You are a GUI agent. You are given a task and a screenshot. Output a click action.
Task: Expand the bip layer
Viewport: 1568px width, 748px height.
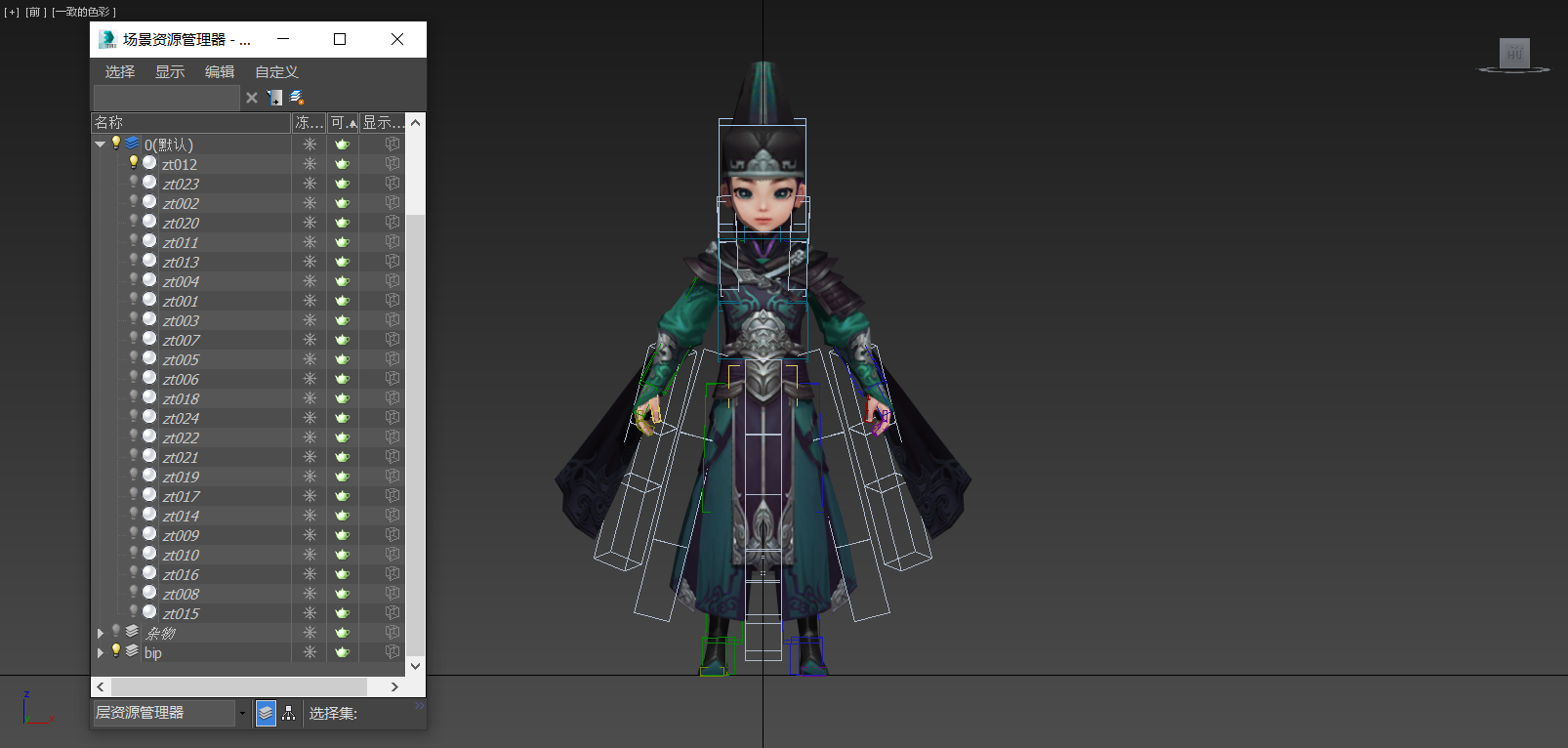[x=101, y=652]
